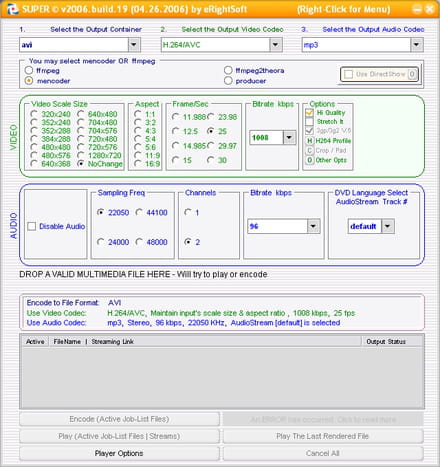Open Player Options
440x467 pixels.
point(119,453)
